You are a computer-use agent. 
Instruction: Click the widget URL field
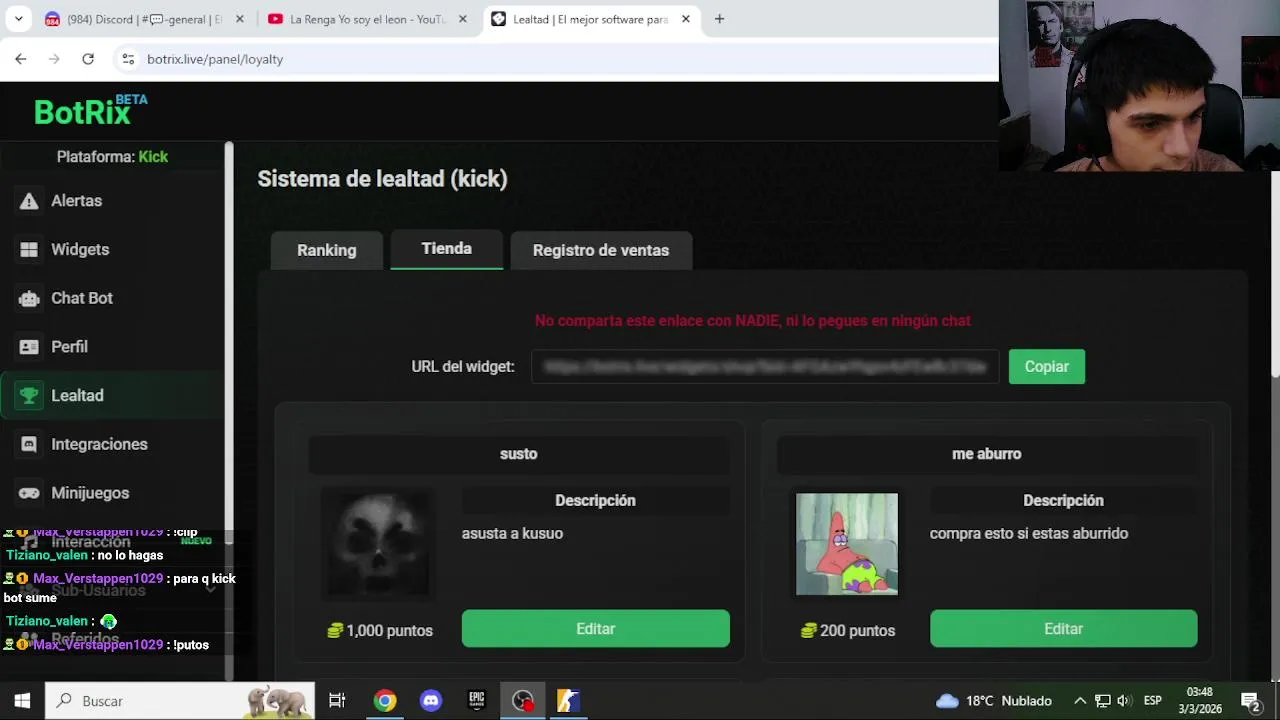pyautogui.click(x=765, y=367)
